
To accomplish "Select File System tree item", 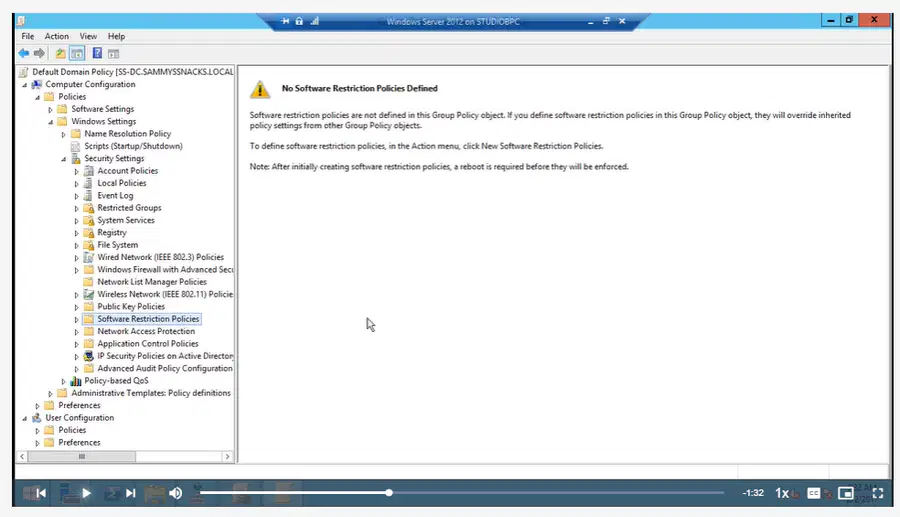I will click(x=118, y=245).
